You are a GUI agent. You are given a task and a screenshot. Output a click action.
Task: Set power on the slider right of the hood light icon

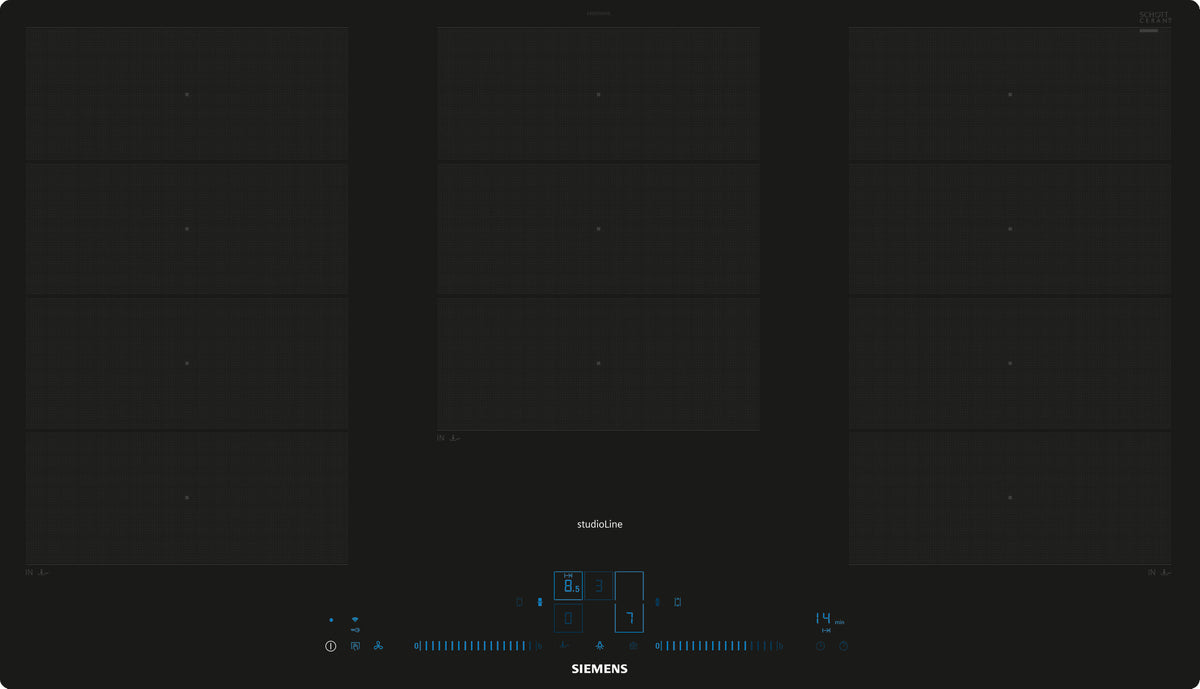click(x=719, y=646)
